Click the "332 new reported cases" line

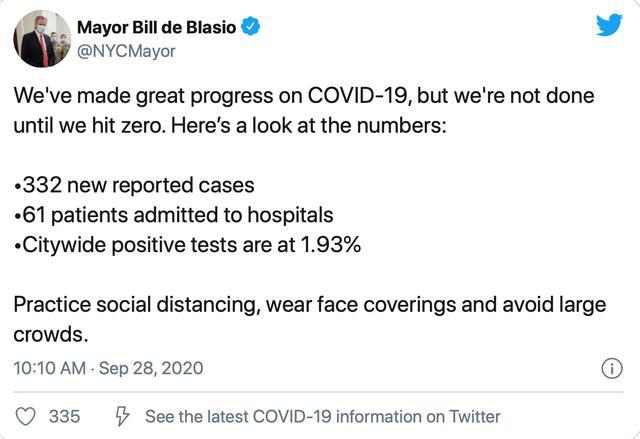tap(134, 185)
